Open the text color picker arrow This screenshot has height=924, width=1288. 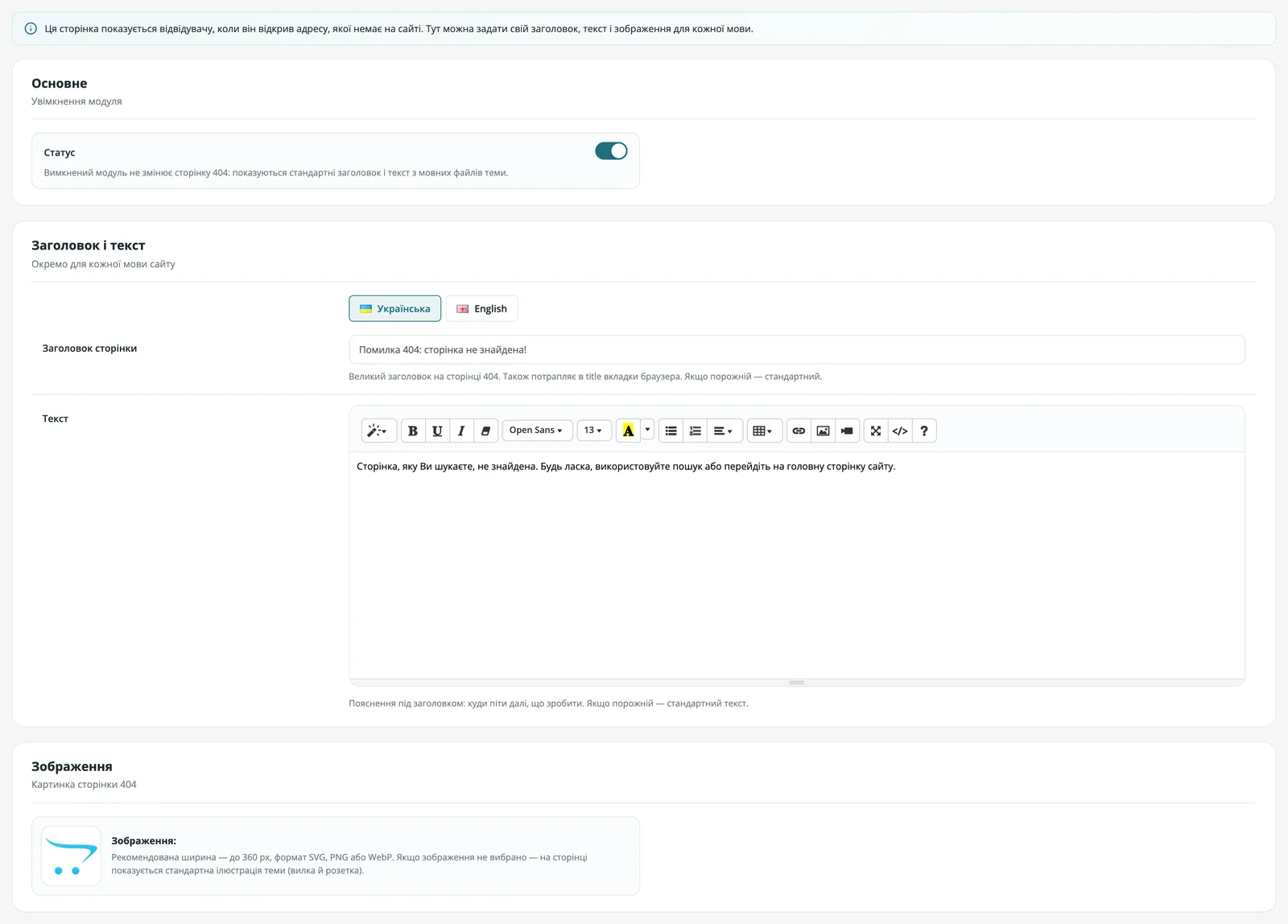(647, 431)
